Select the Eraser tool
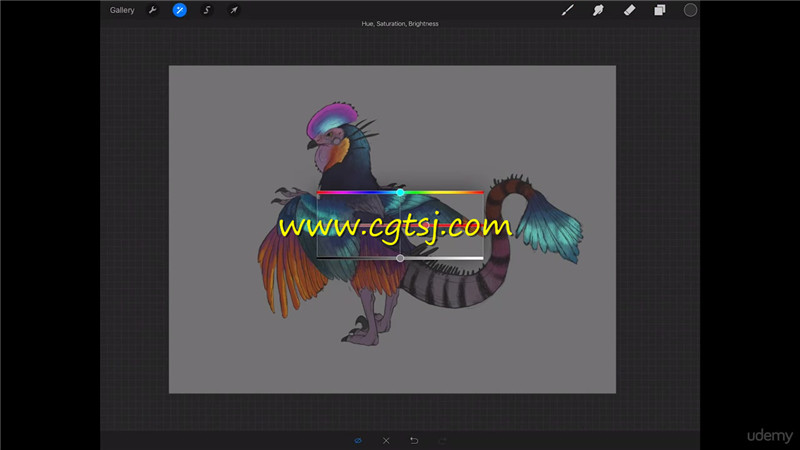 (629, 10)
